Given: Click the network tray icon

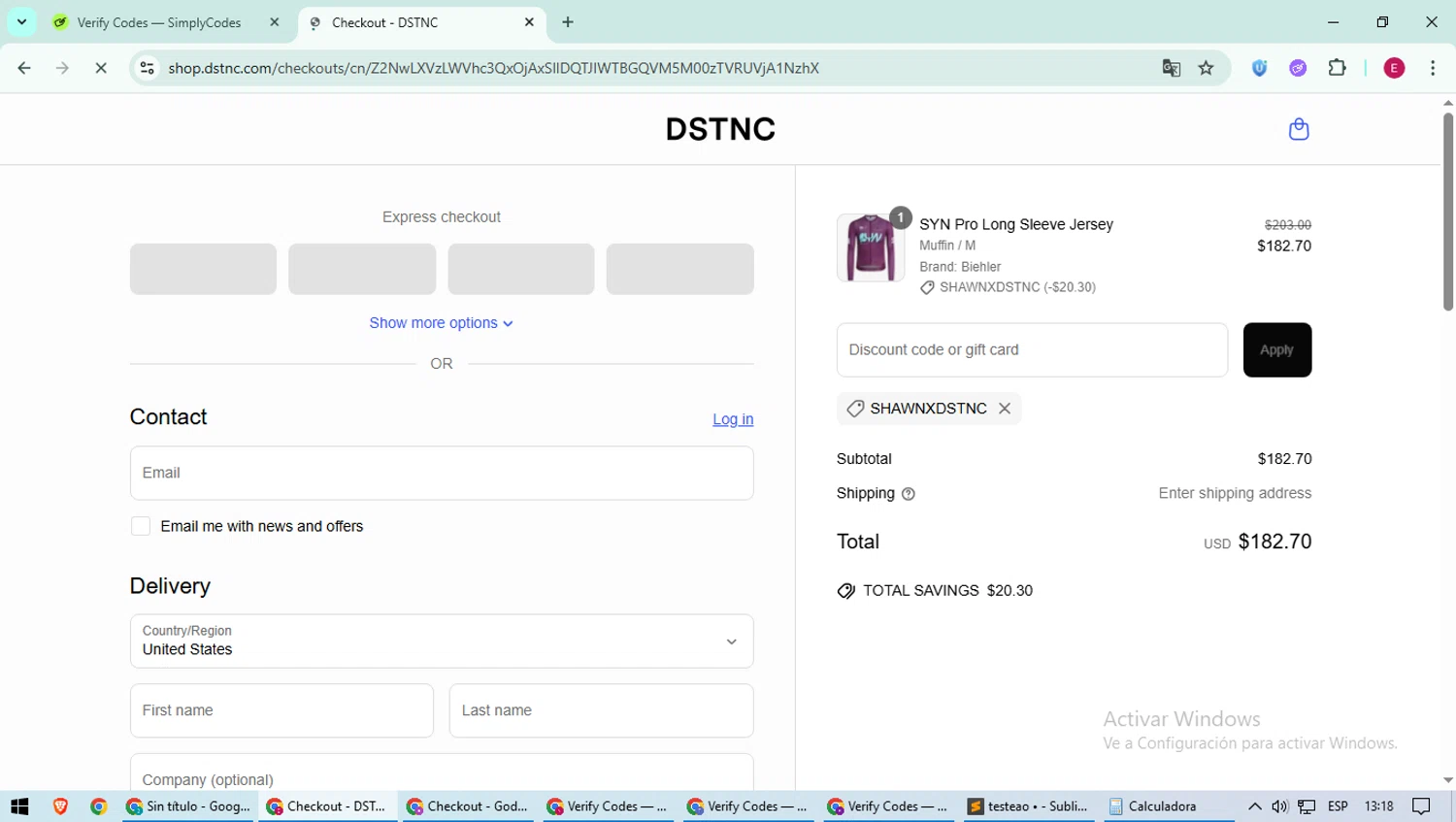Looking at the screenshot, I should pos(1307,806).
